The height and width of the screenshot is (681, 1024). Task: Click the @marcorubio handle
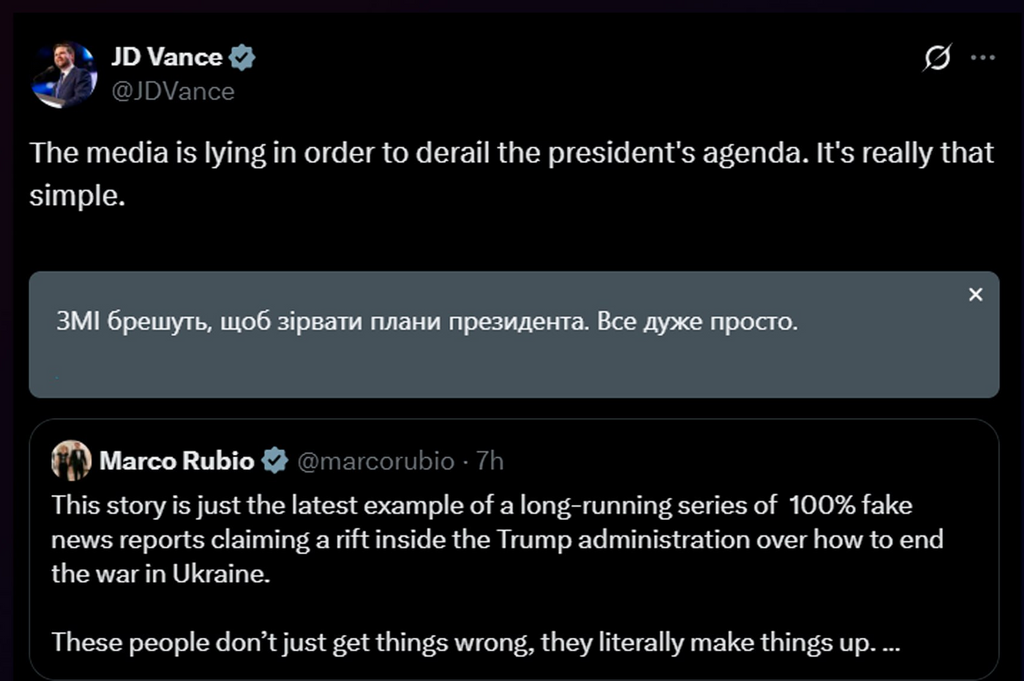click(x=375, y=461)
